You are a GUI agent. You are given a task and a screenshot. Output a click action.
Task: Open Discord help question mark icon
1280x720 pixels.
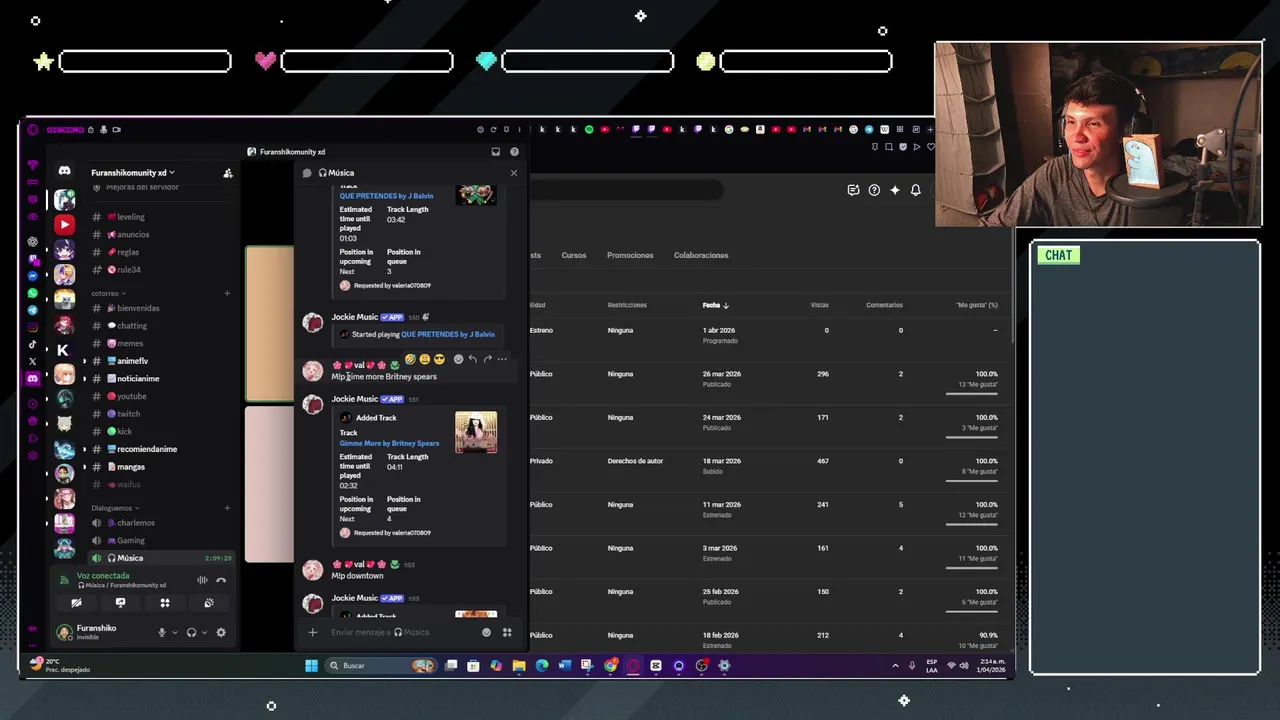coord(514,152)
